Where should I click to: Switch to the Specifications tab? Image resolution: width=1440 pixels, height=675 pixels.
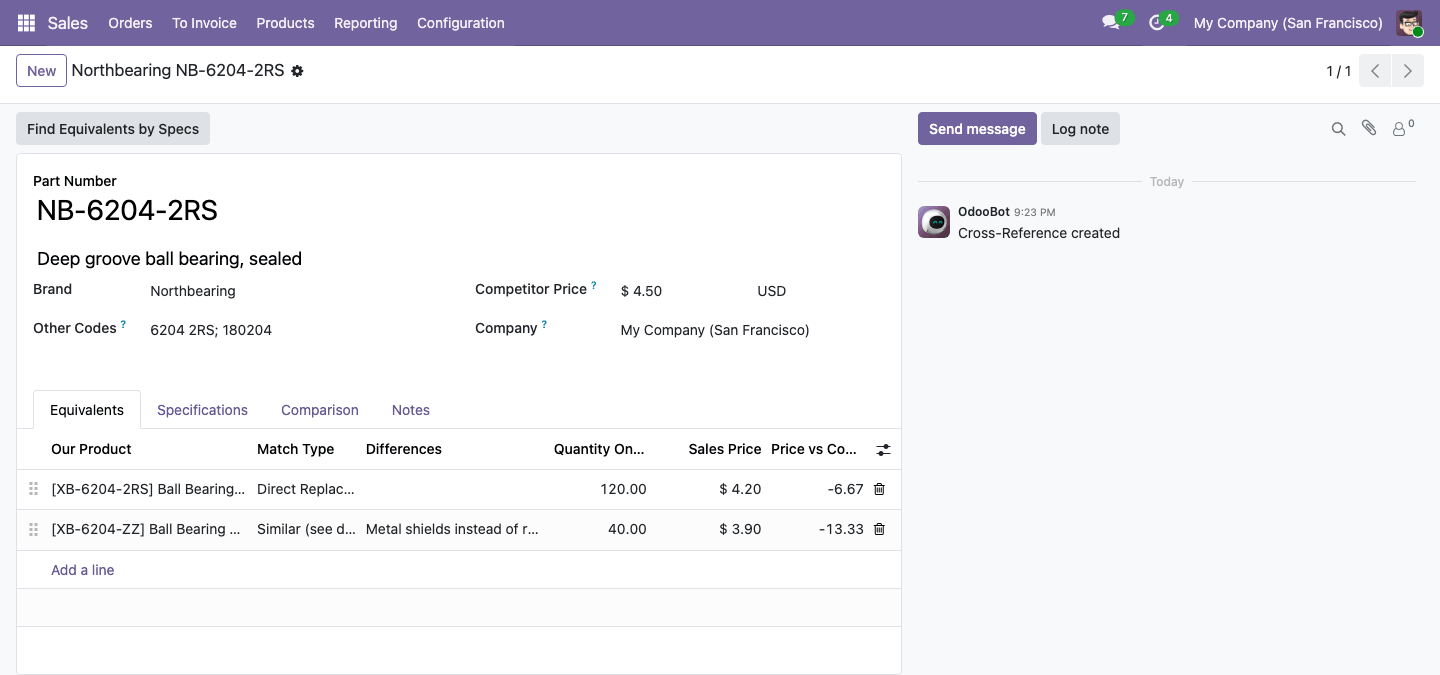pos(202,410)
